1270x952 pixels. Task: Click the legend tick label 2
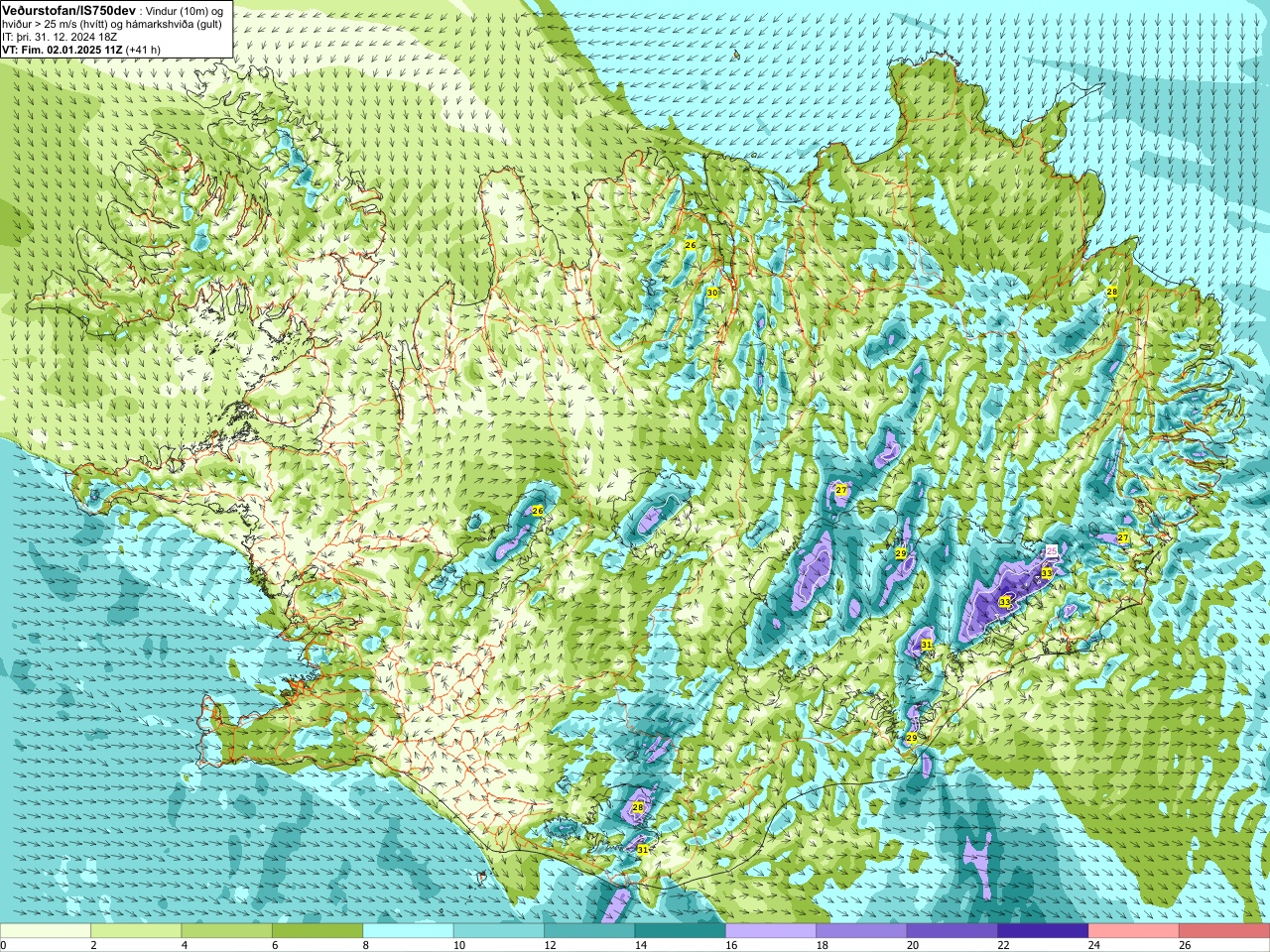click(93, 945)
